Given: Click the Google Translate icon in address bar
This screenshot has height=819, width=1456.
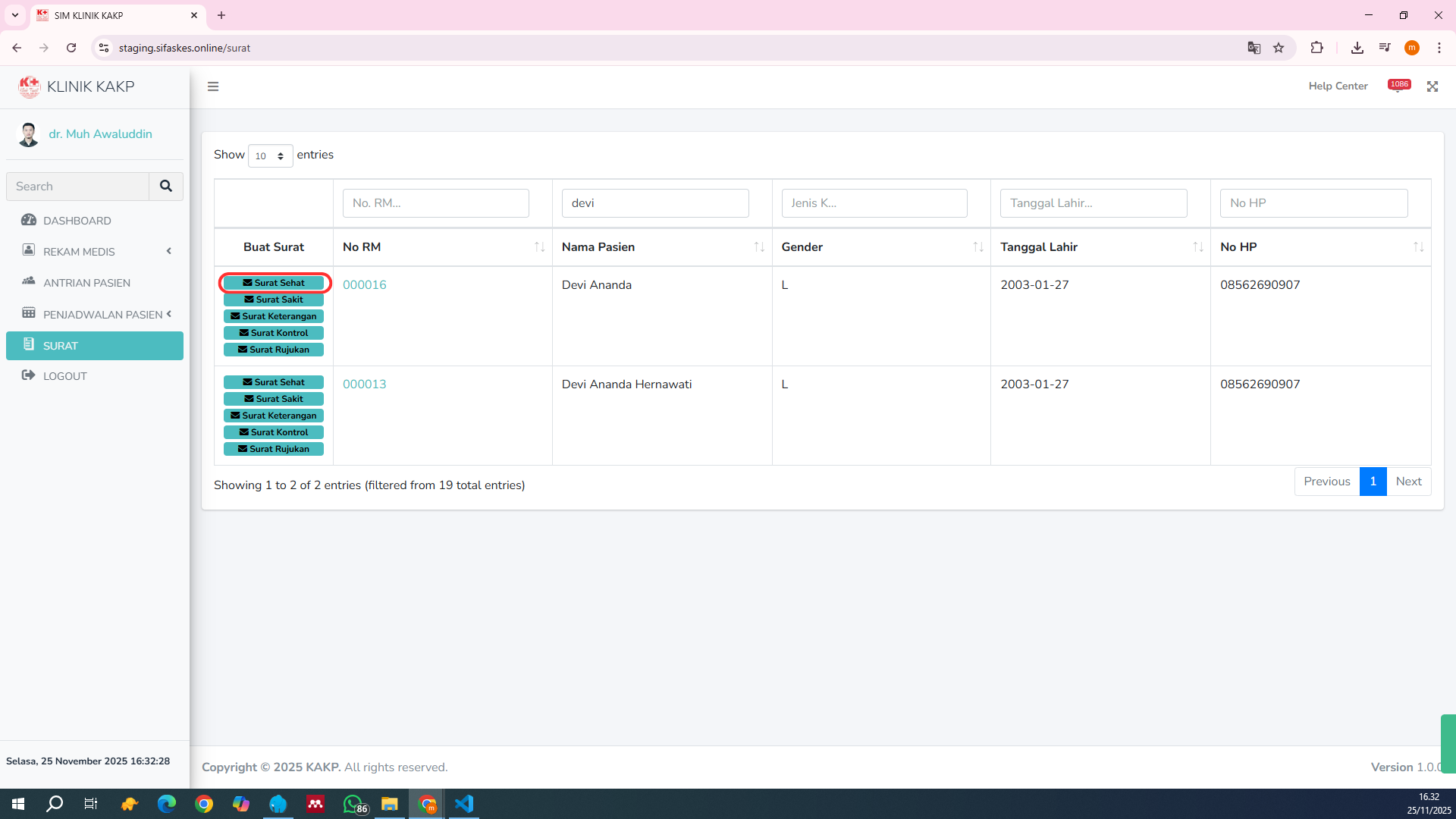Looking at the screenshot, I should 1254,48.
